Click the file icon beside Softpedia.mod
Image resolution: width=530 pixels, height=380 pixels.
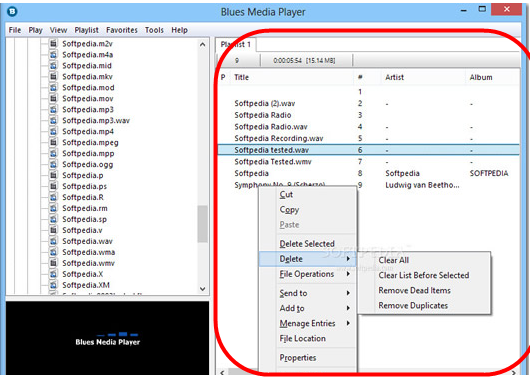53,88
